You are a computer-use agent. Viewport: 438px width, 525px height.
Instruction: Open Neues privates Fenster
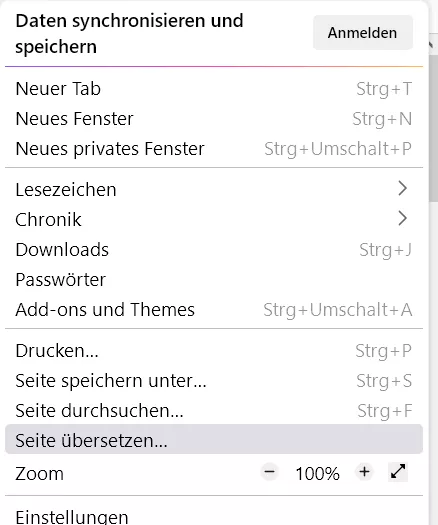214,149
